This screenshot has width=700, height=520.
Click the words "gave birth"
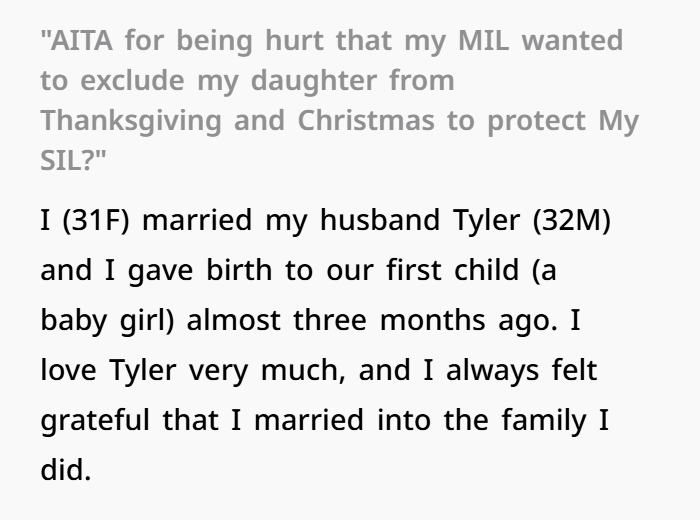click(200, 271)
